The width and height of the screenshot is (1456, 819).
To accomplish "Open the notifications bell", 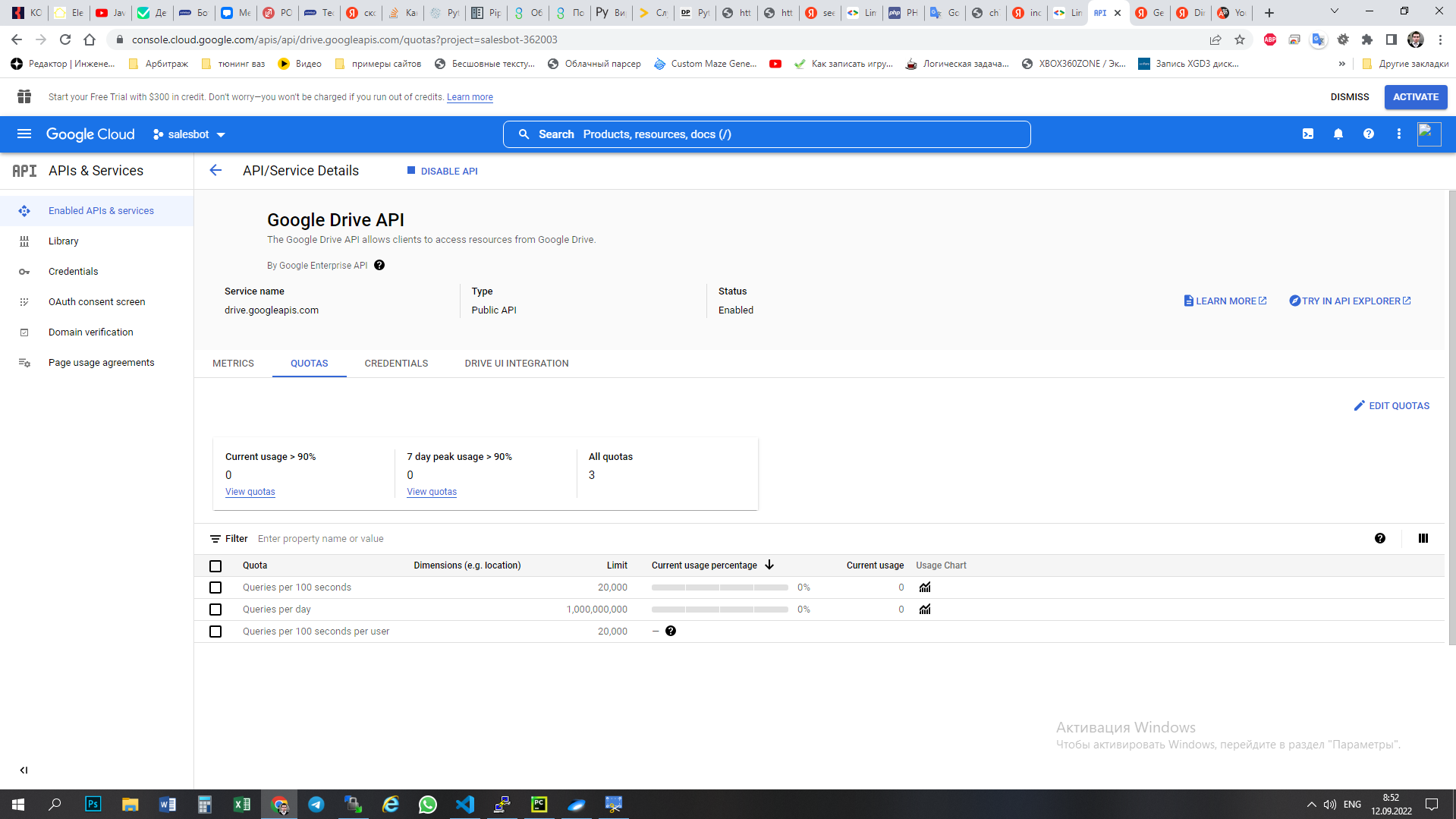I will (x=1338, y=134).
